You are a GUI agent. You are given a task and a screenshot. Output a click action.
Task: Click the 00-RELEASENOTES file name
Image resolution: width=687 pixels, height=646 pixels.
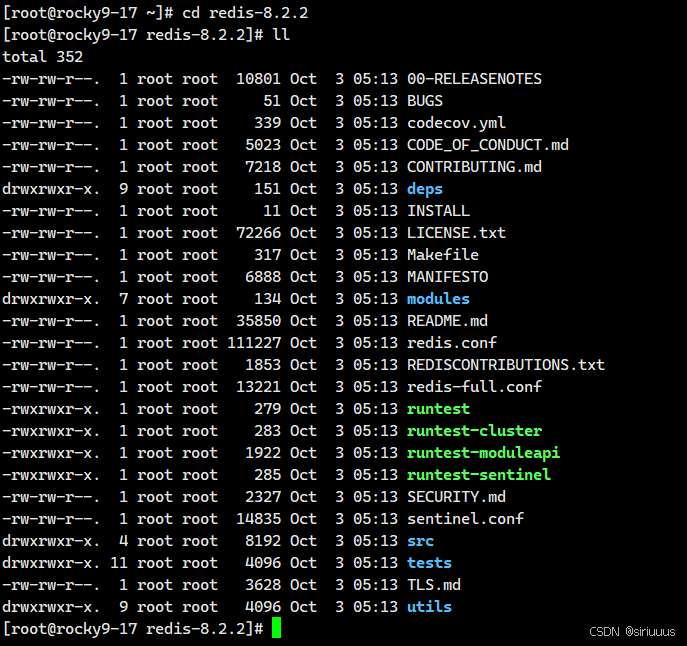[x=474, y=79]
